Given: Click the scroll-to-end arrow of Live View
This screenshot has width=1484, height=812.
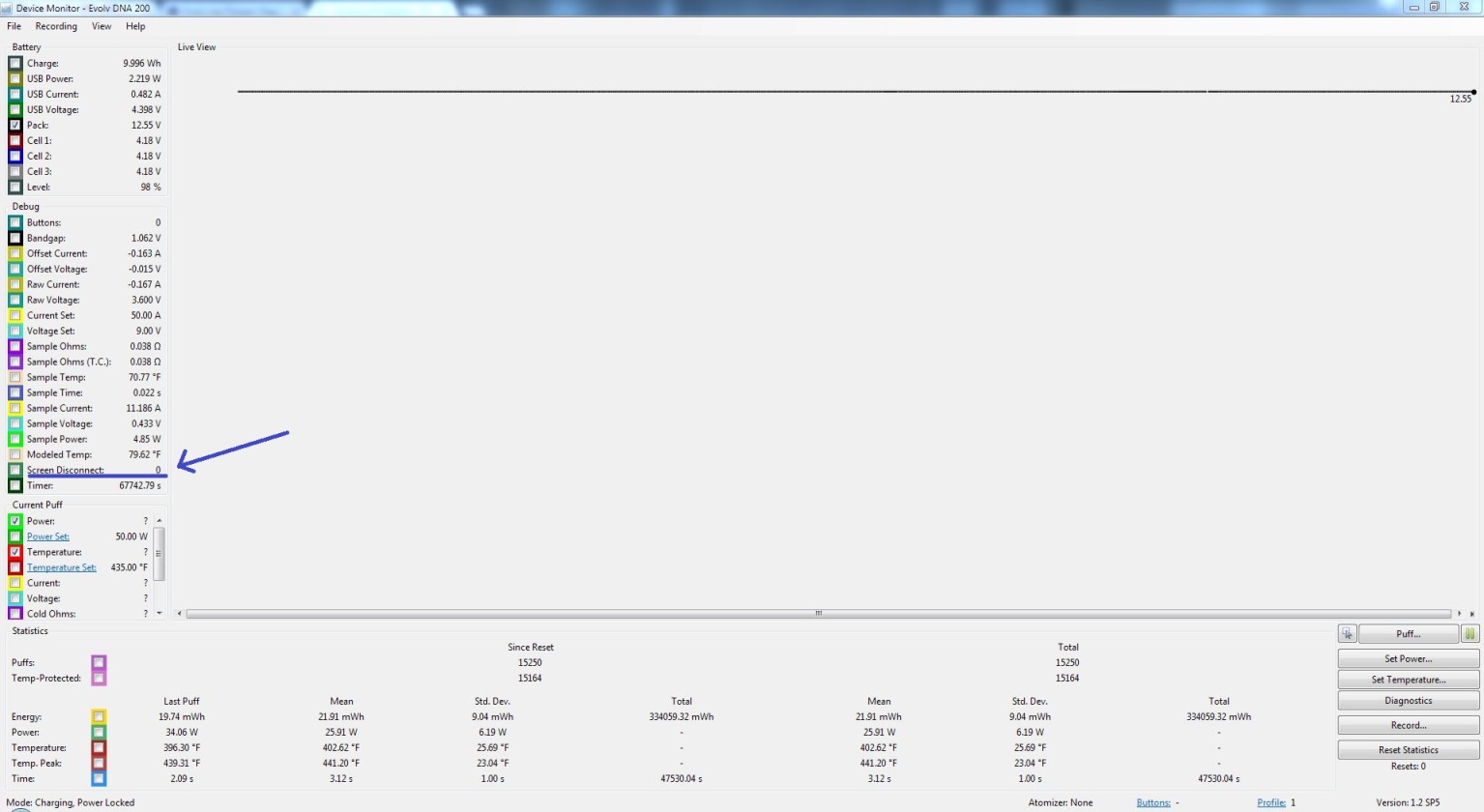Looking at the screenshot, I should [x=1472, y=614].
